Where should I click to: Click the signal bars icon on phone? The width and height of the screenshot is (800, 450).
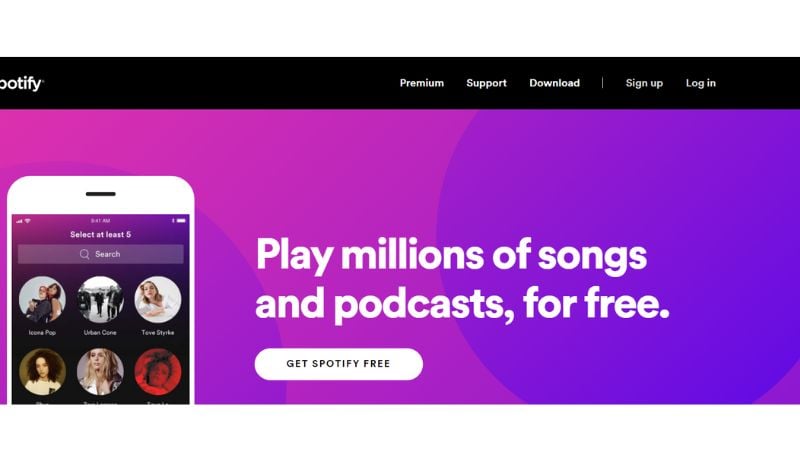[x=19, y=221]
